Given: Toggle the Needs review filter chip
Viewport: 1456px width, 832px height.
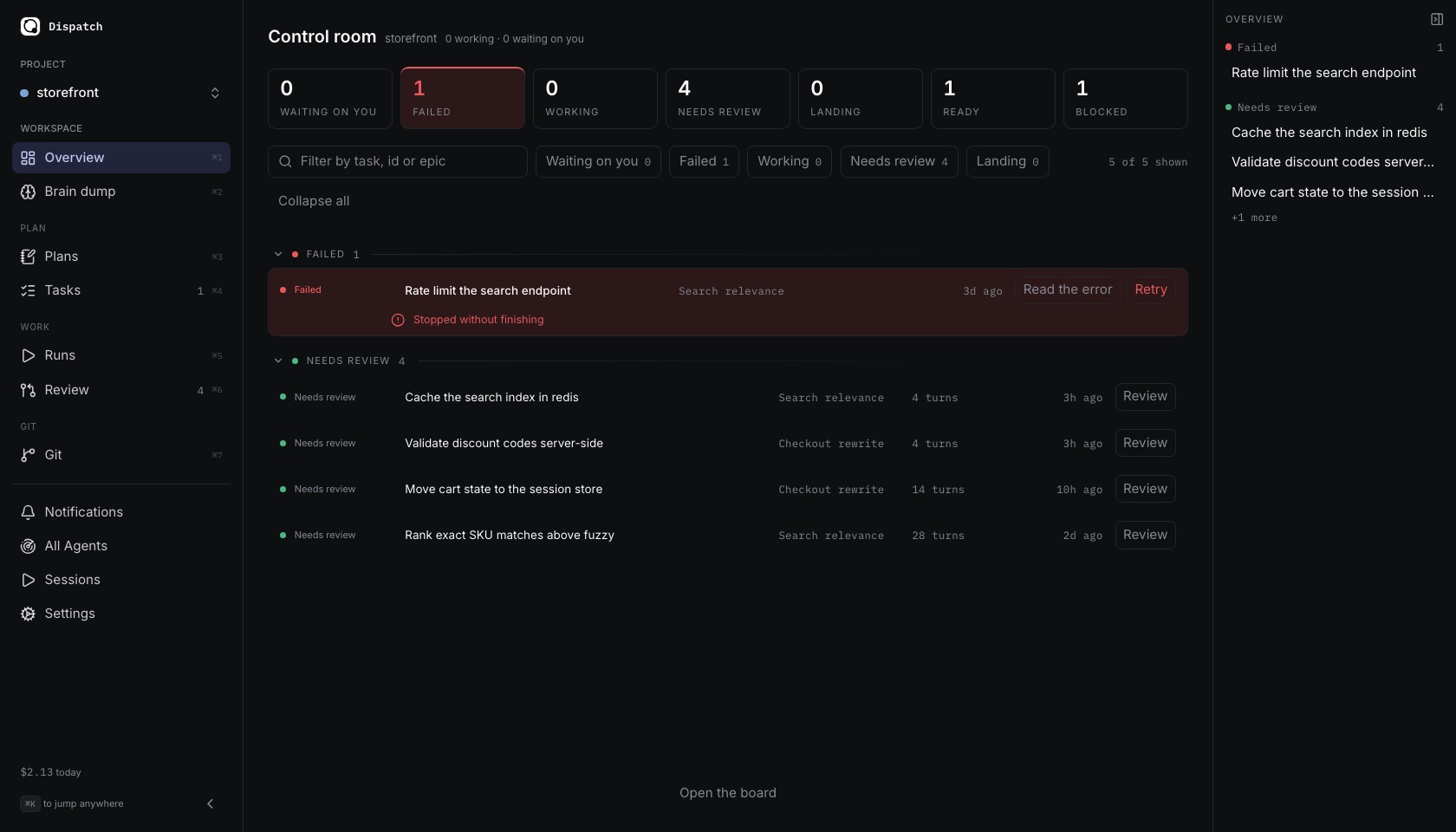Looking at the screenshot, I should (x=899, y=161).
